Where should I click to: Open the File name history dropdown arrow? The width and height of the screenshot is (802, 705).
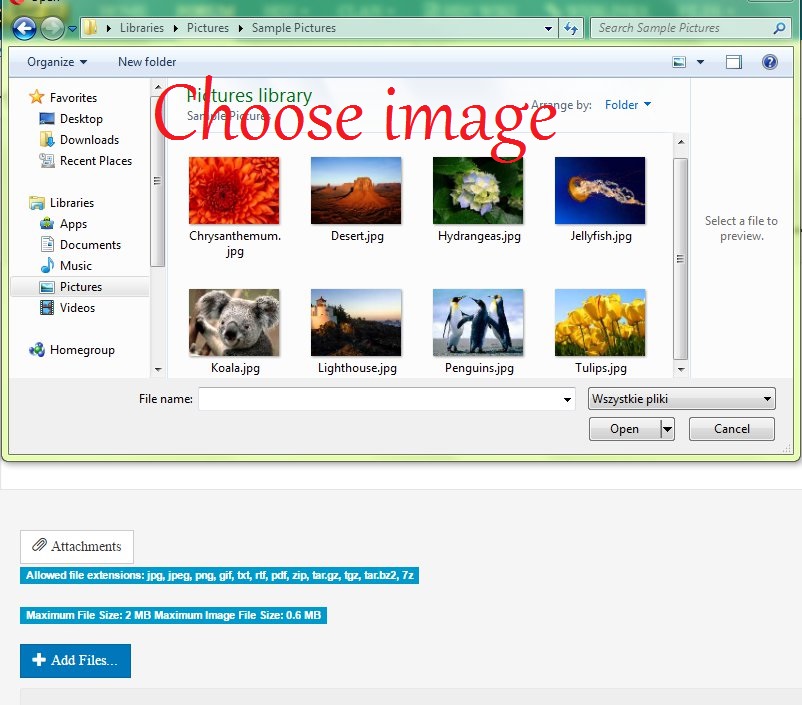pyautogui.click(x=567, y=399)
